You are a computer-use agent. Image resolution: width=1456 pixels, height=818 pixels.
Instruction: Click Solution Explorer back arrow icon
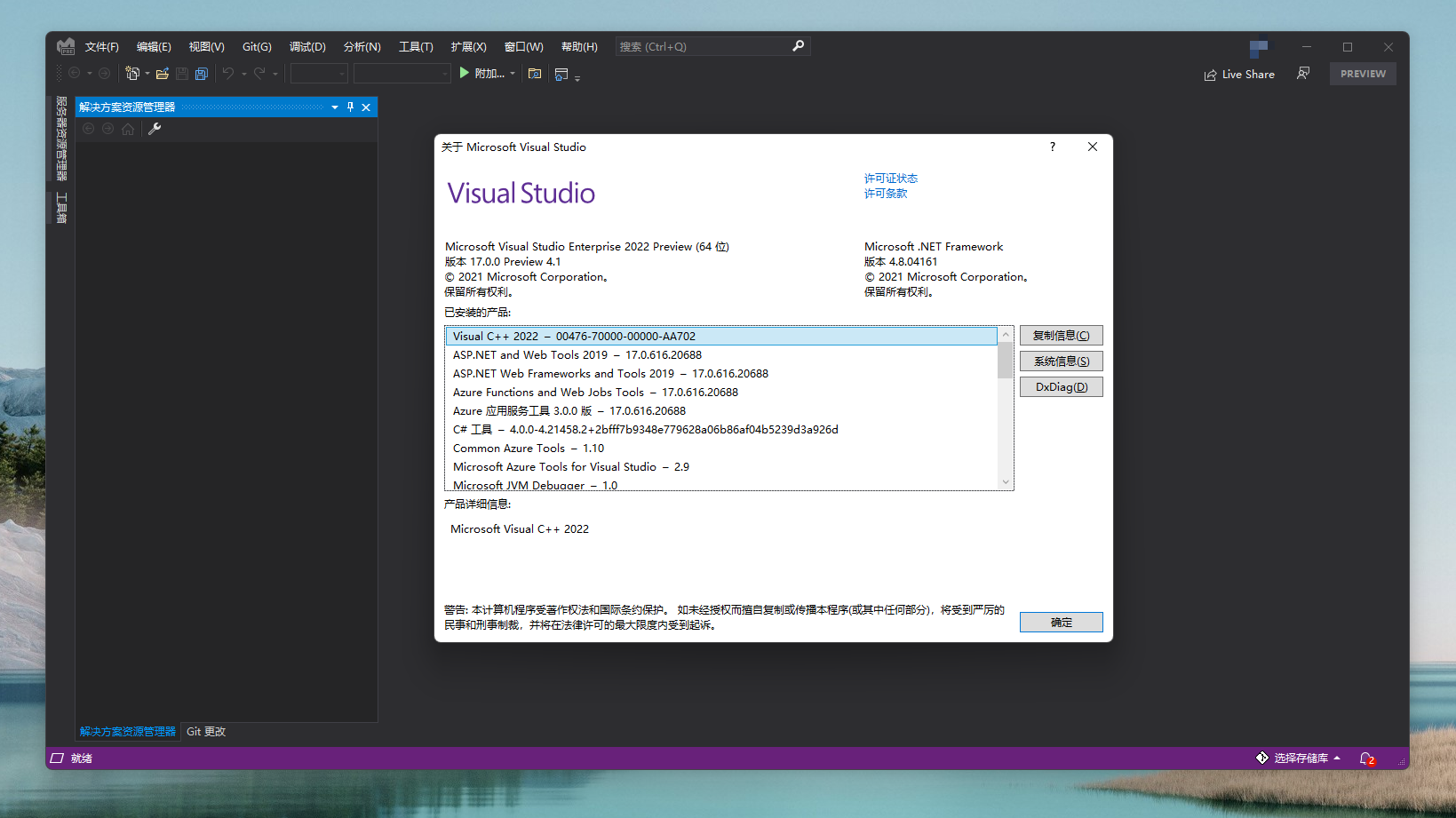88,129
